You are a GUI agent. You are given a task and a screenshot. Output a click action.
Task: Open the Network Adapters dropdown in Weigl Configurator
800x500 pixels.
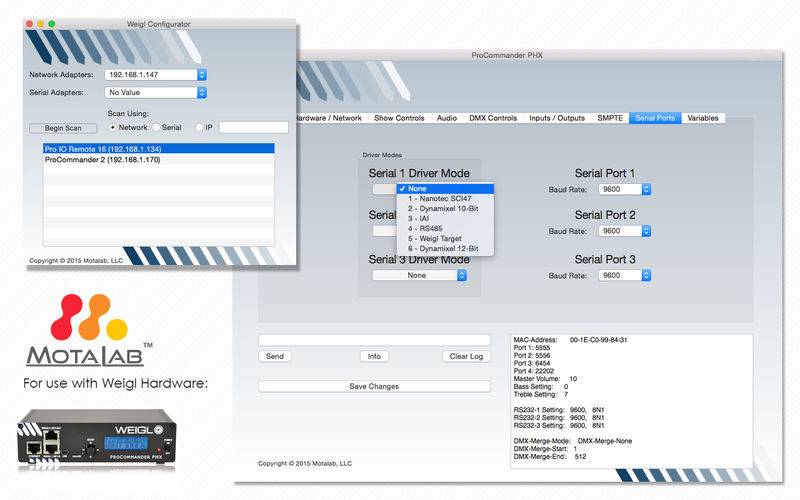(156, 74)
